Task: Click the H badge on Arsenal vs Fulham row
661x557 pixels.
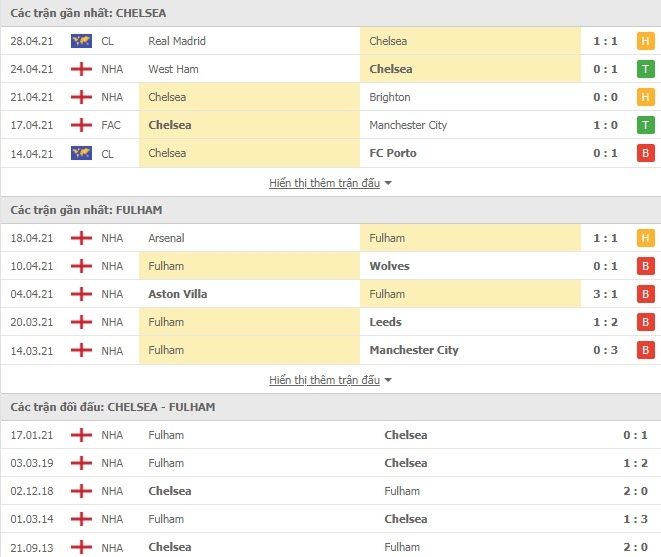Action: tap(645, 238)
